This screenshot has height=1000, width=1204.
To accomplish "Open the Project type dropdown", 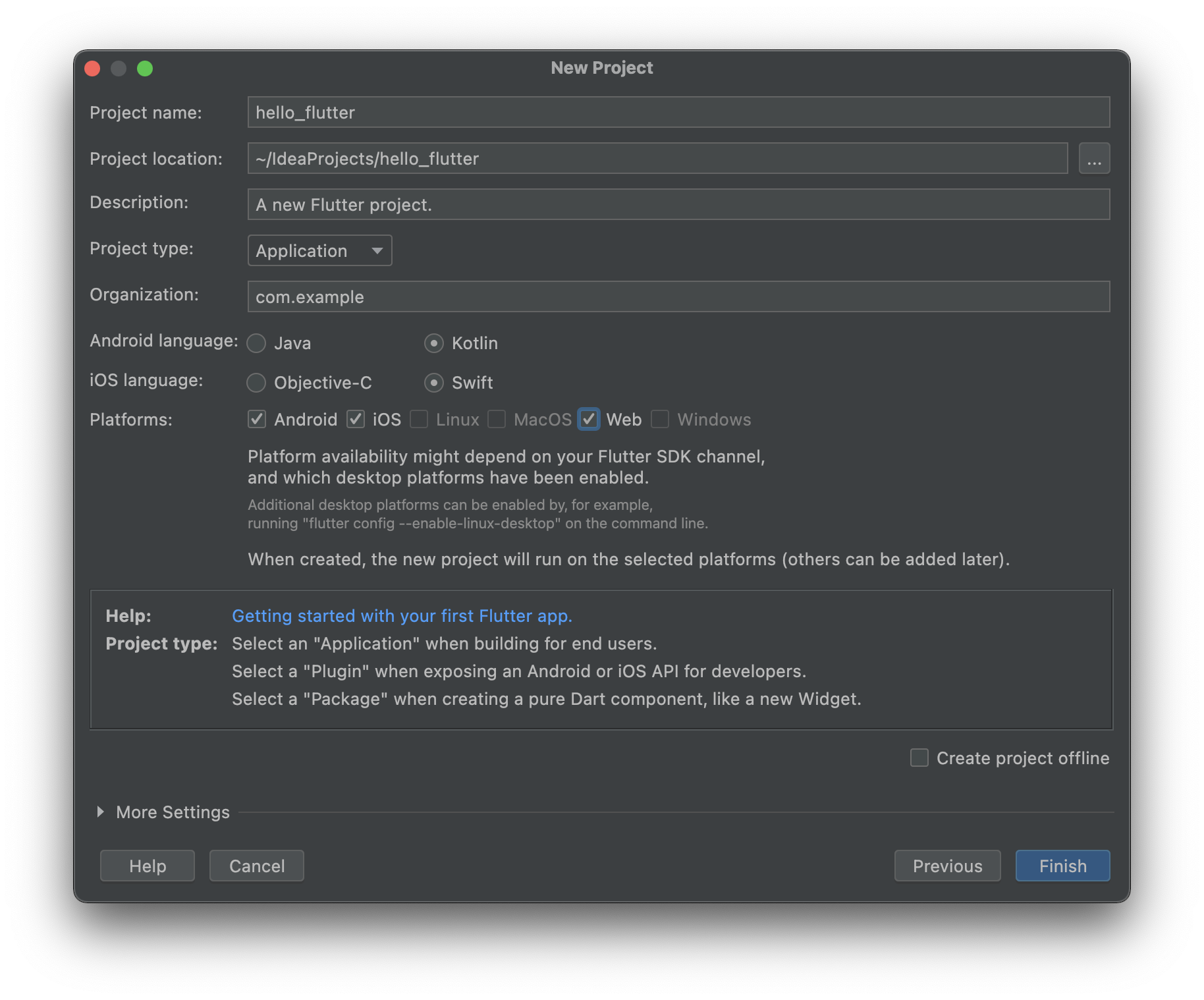I will 319,250.
